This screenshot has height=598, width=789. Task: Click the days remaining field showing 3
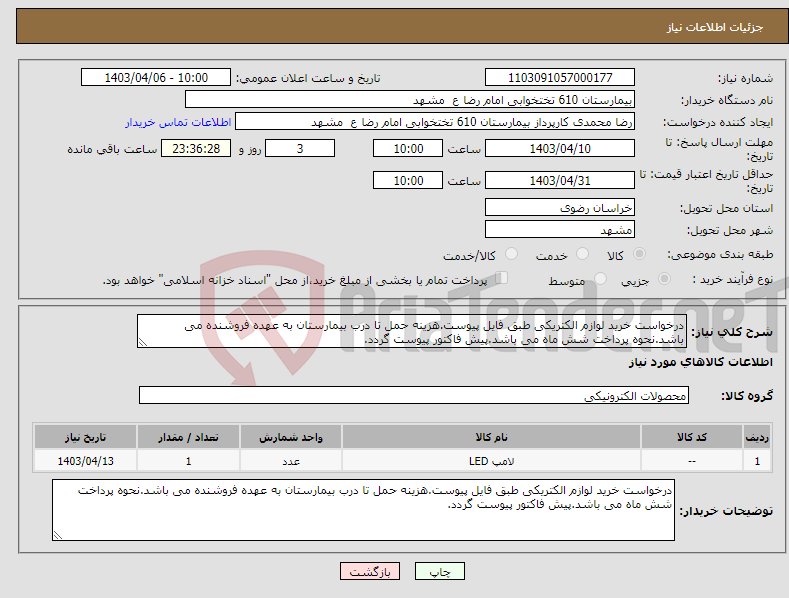[300, 148]
